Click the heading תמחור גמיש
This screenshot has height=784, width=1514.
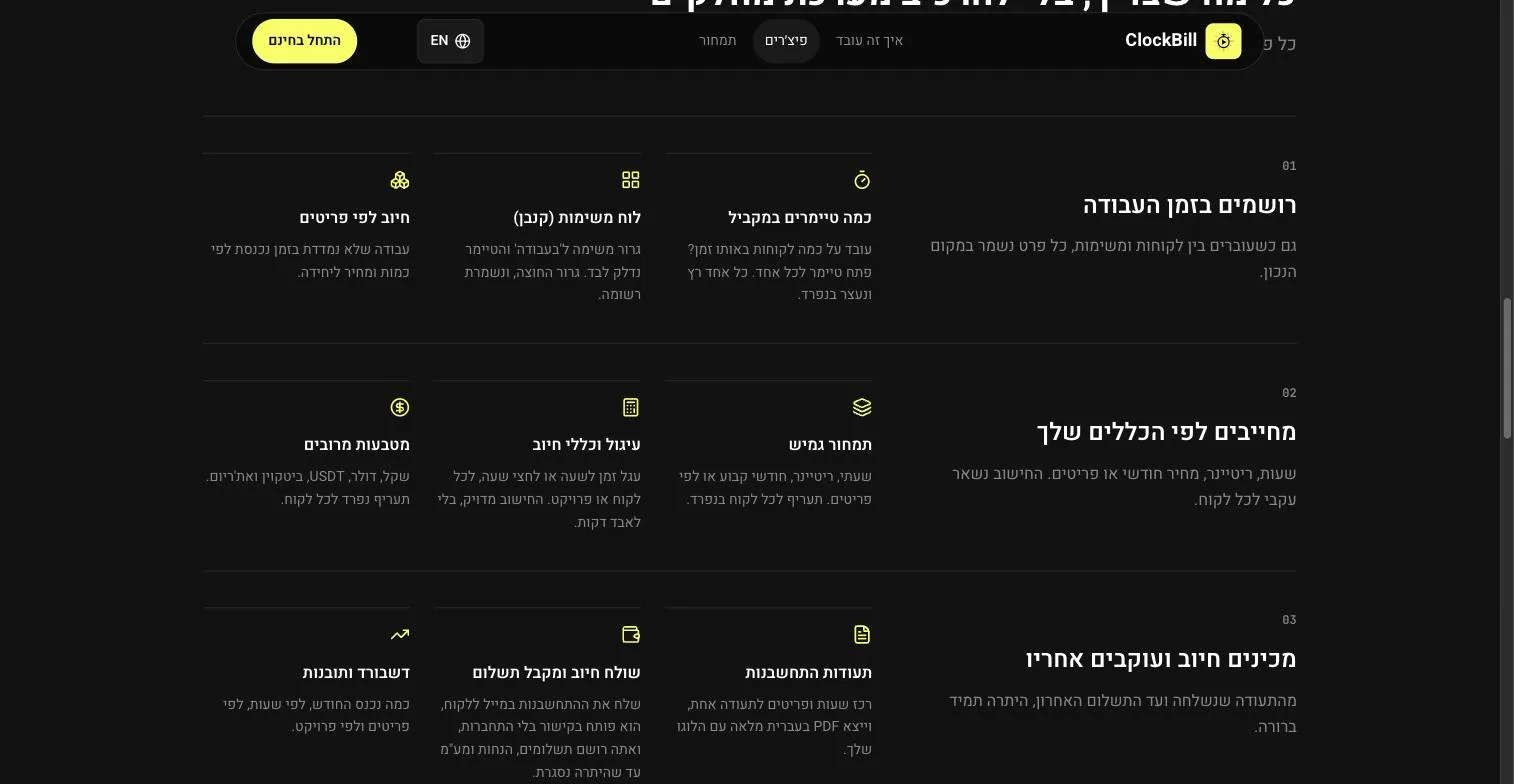[x=830, y=445]
